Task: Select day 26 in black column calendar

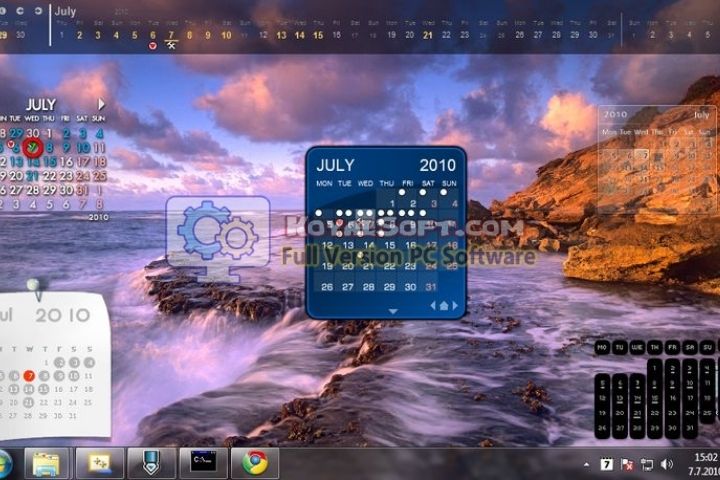Action: click(x=602, y=428)
